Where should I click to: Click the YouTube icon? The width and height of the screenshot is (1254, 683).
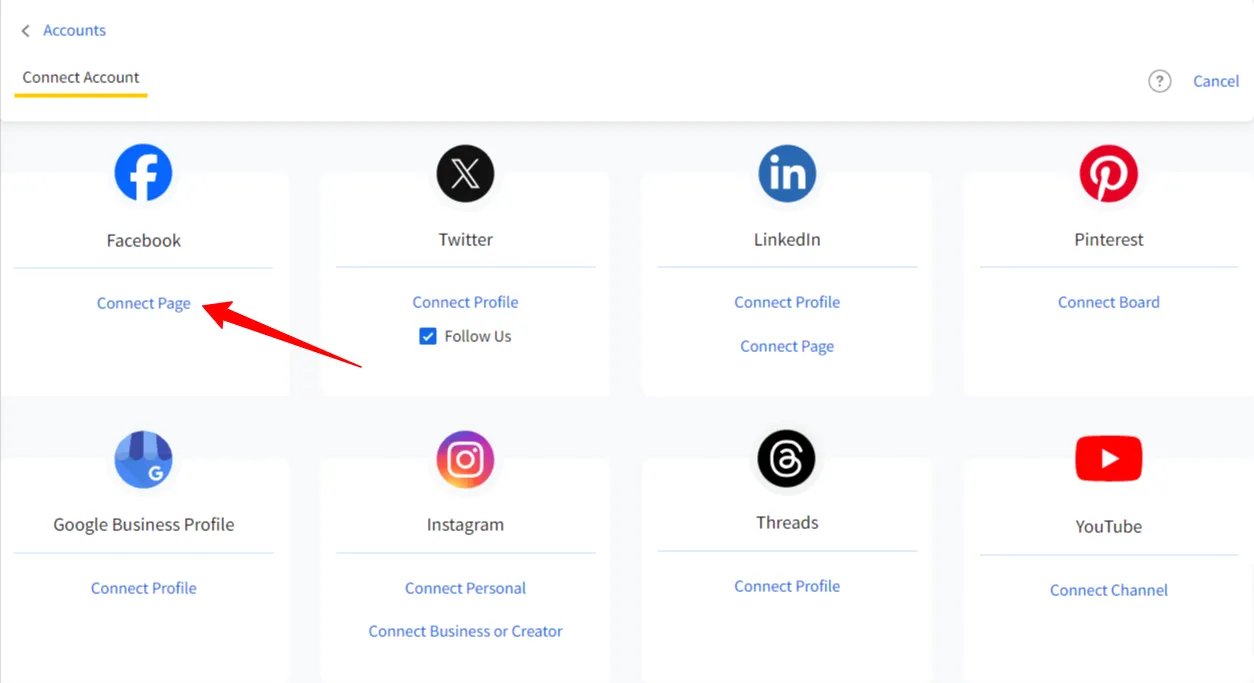pos(1108,458)
